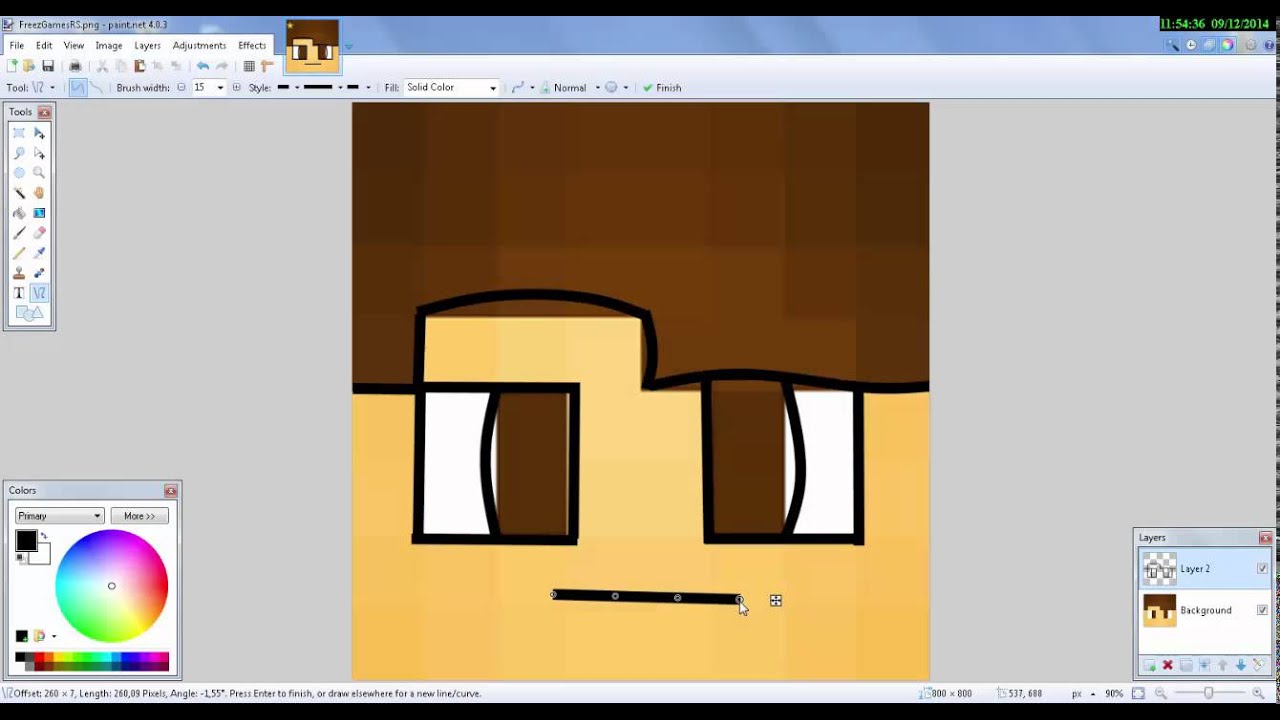Delete the selected layer
The height and width of the screenshot is (720, 1280).
click(x=1167, y=665)
